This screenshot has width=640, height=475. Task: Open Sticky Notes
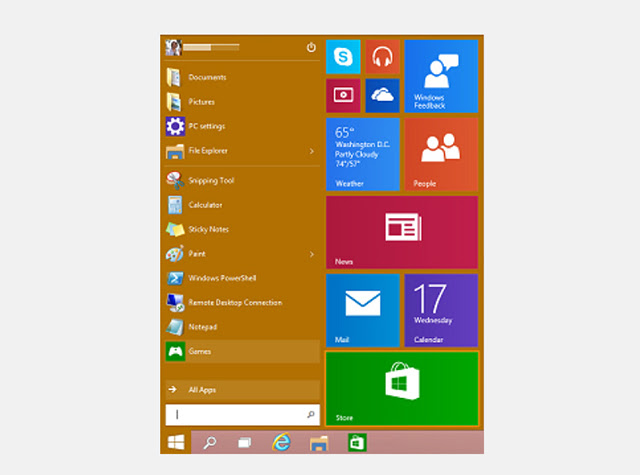(x=242, y=229)
